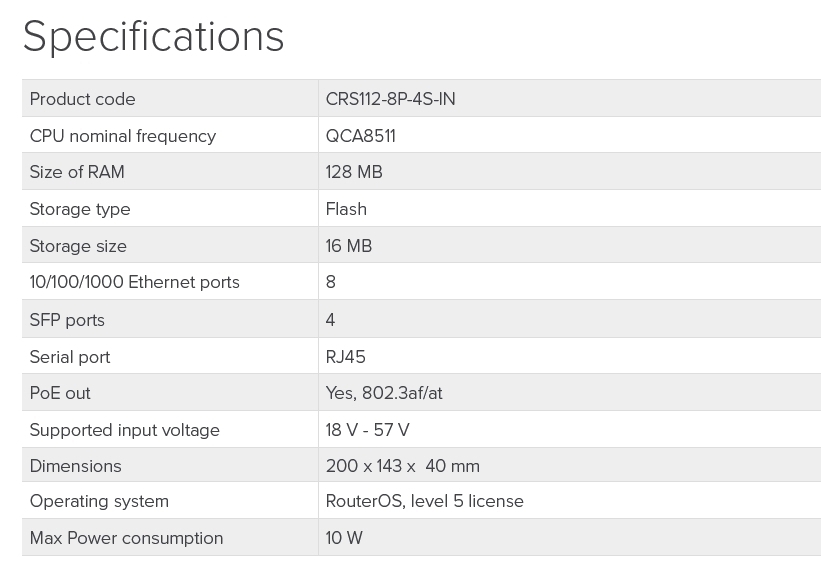Image resolution: width=821 pixels, height=585 pixels.
Task: Click the CPU nominal frequency label
Action: pyautogui.click(x=122, y=136)
